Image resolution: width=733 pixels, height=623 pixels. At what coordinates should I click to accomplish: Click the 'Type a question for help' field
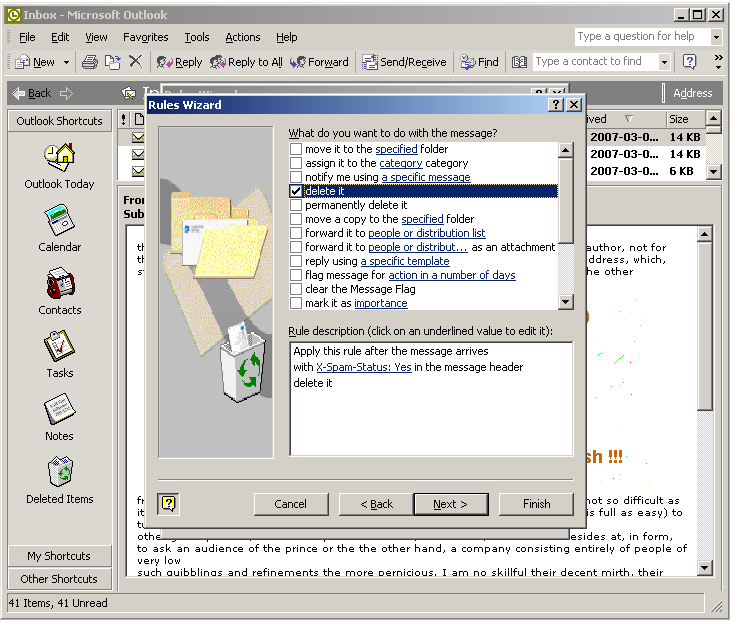[x=642, y=36]
